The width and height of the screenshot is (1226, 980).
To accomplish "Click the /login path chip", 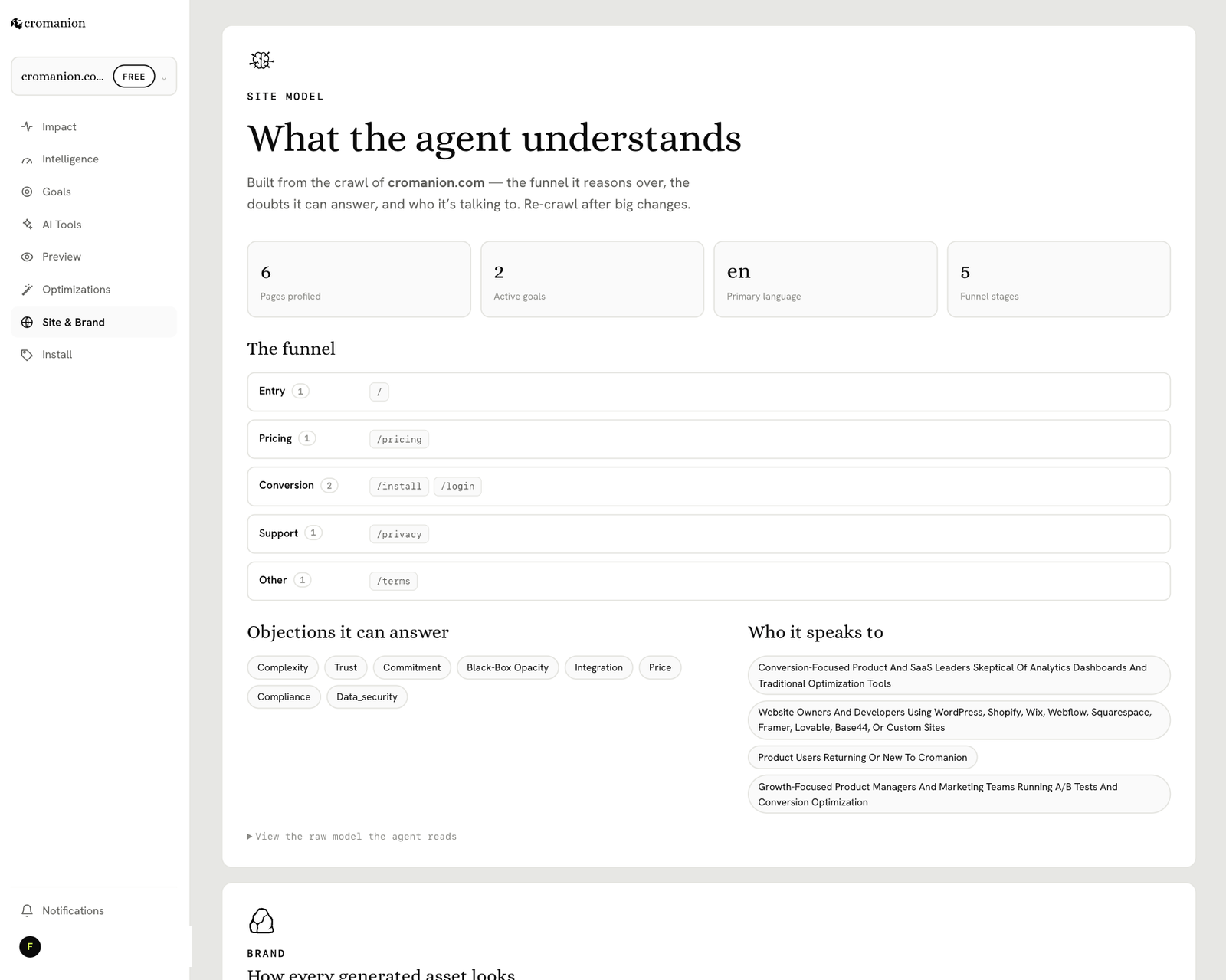I will 457,487.
